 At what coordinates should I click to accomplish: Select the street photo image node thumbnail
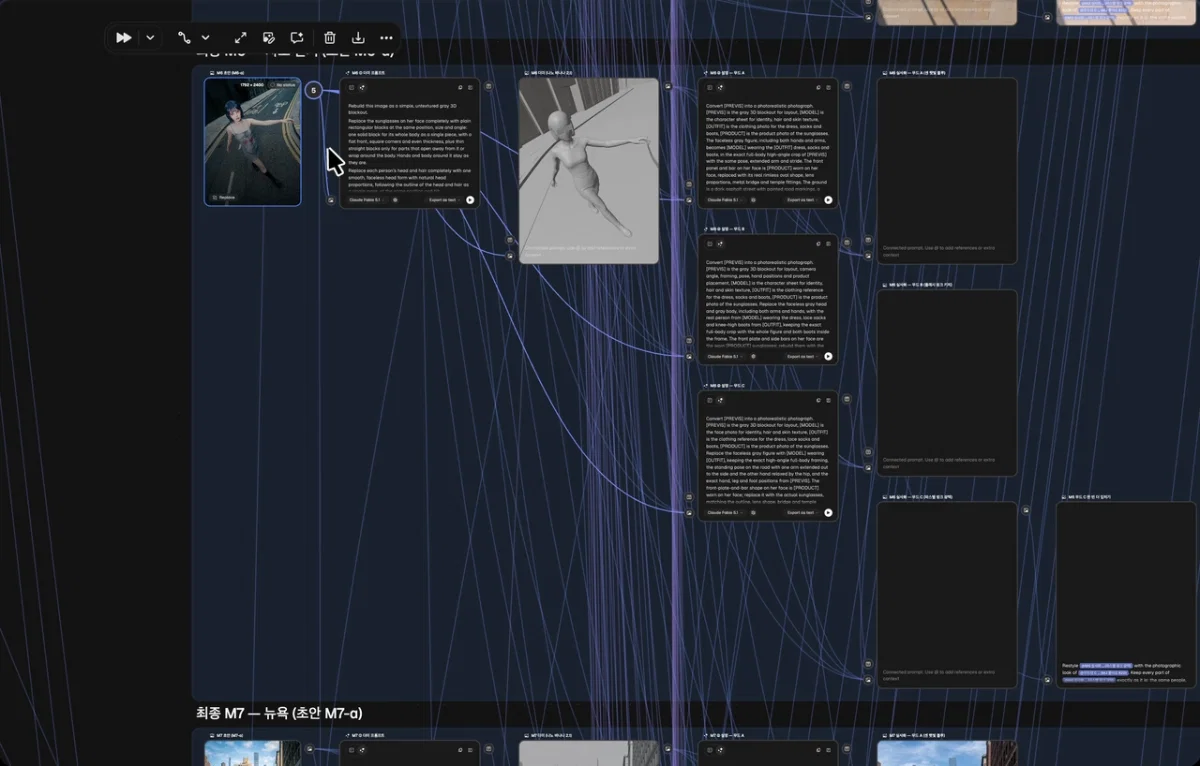[253, 142]
